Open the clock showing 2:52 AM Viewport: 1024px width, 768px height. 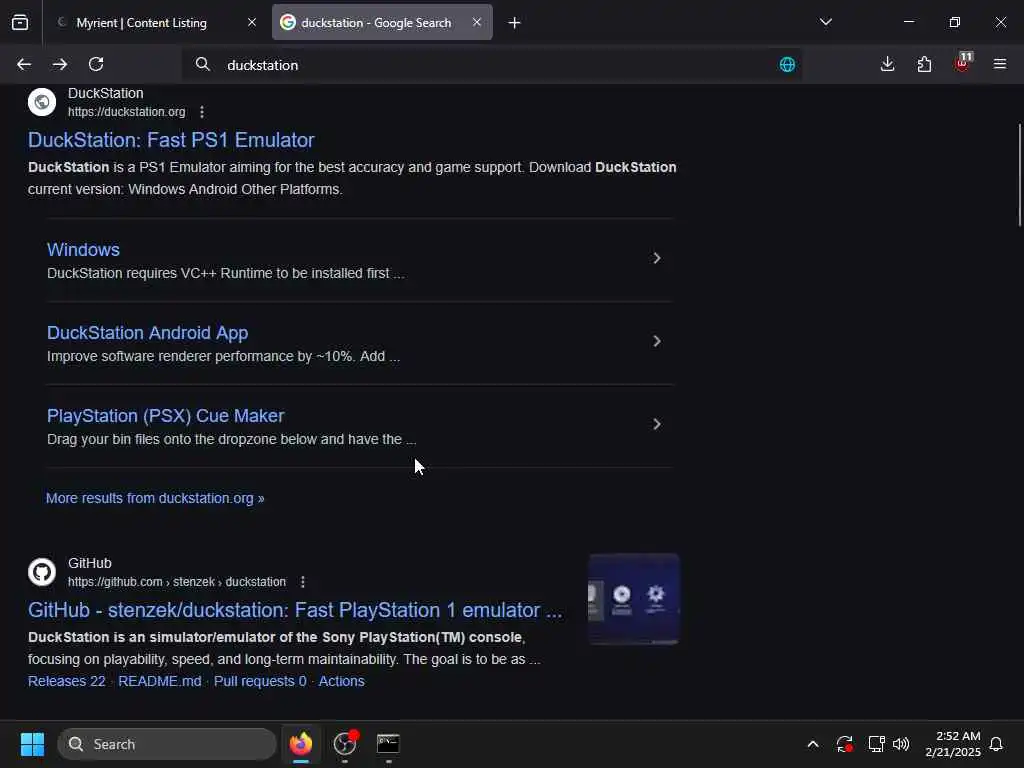pos(953,744)
